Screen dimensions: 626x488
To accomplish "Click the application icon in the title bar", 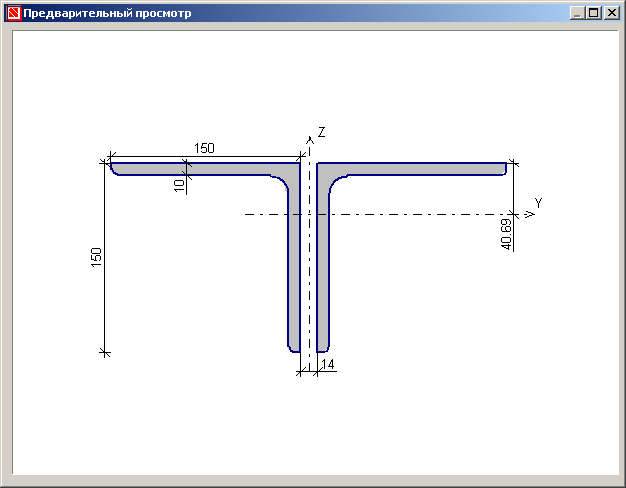I will 13,14.
